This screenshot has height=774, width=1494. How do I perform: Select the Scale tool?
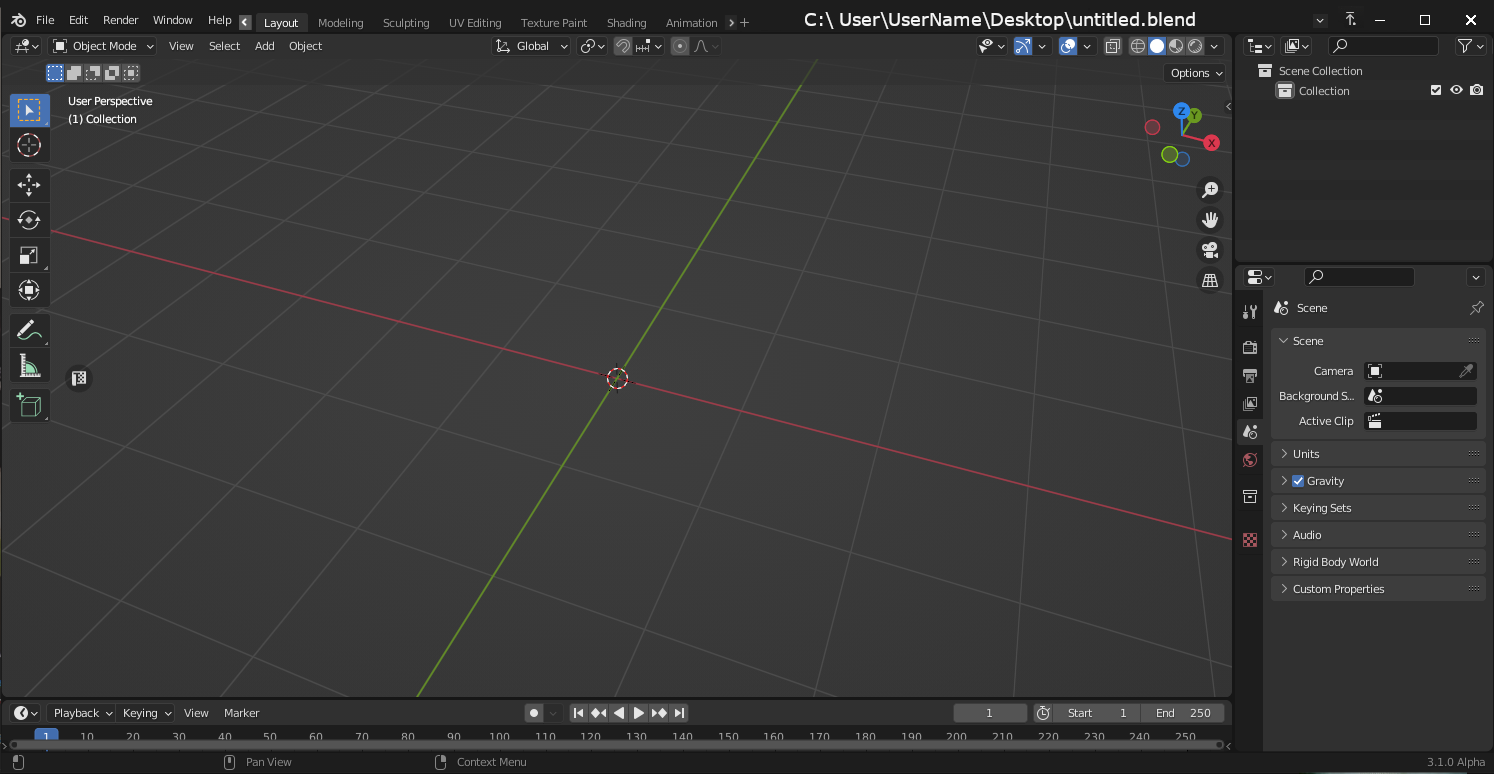[29, 255]
